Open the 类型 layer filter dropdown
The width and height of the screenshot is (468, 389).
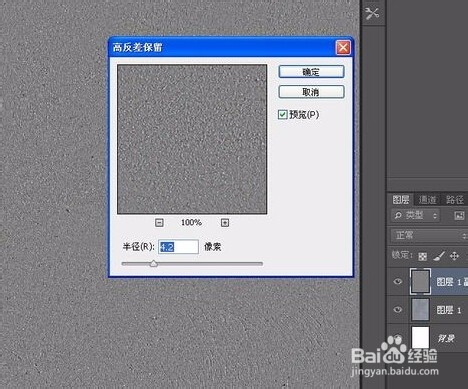click(416, 216)
